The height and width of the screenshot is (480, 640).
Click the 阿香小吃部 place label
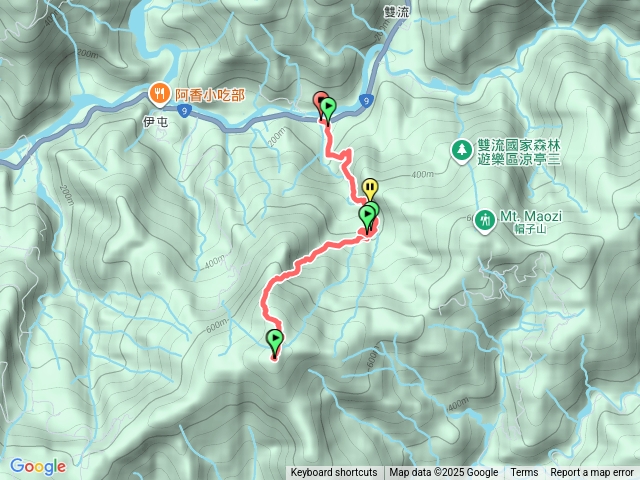point(210,95)
